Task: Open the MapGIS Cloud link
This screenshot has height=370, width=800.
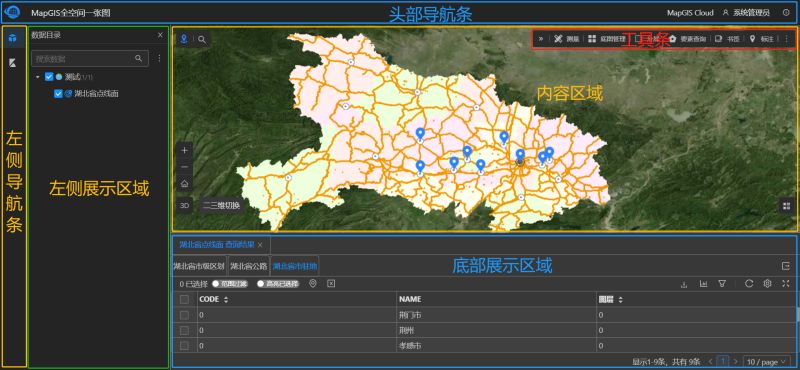Action: [690, 13]
